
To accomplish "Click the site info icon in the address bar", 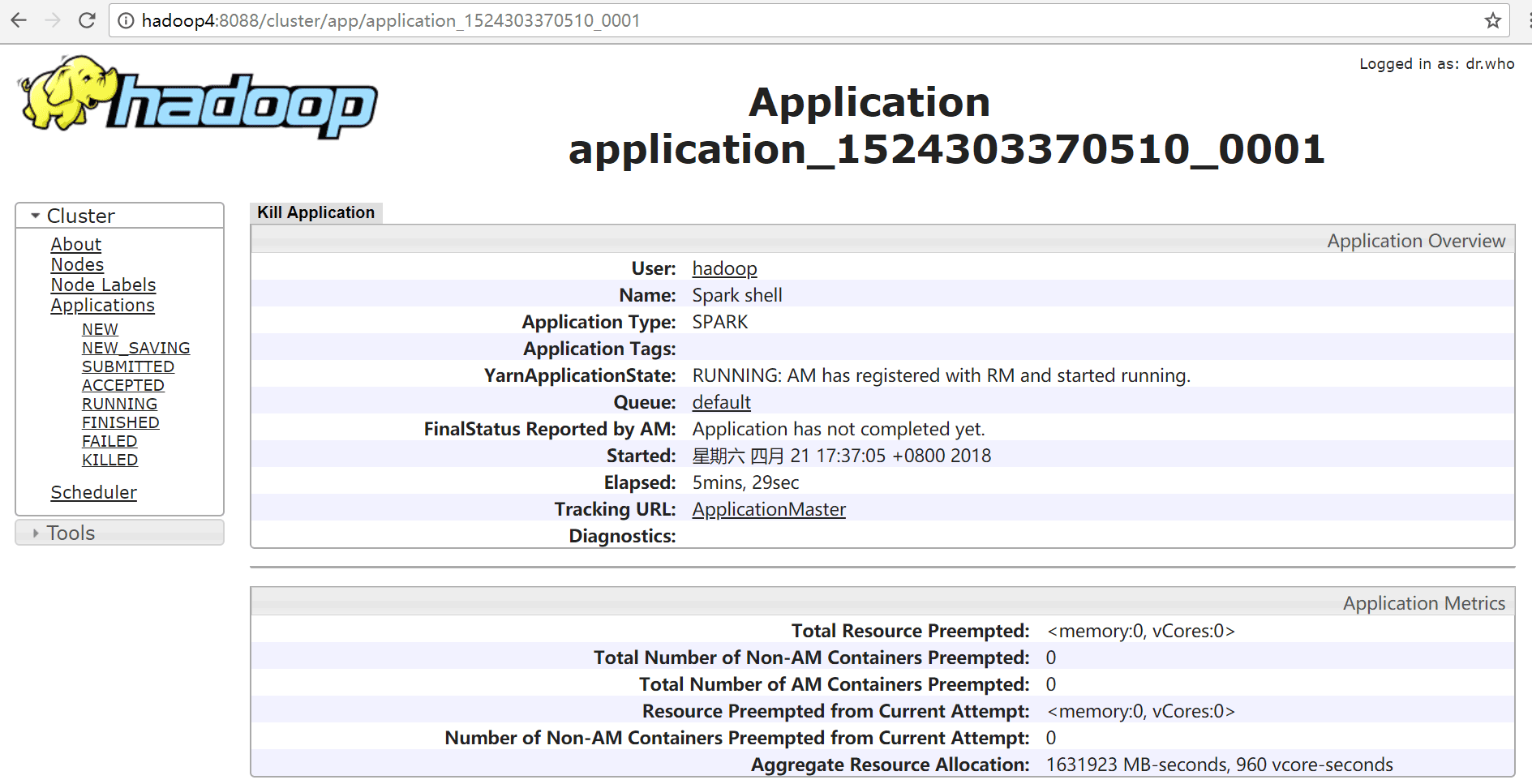I will pos(126,20).
